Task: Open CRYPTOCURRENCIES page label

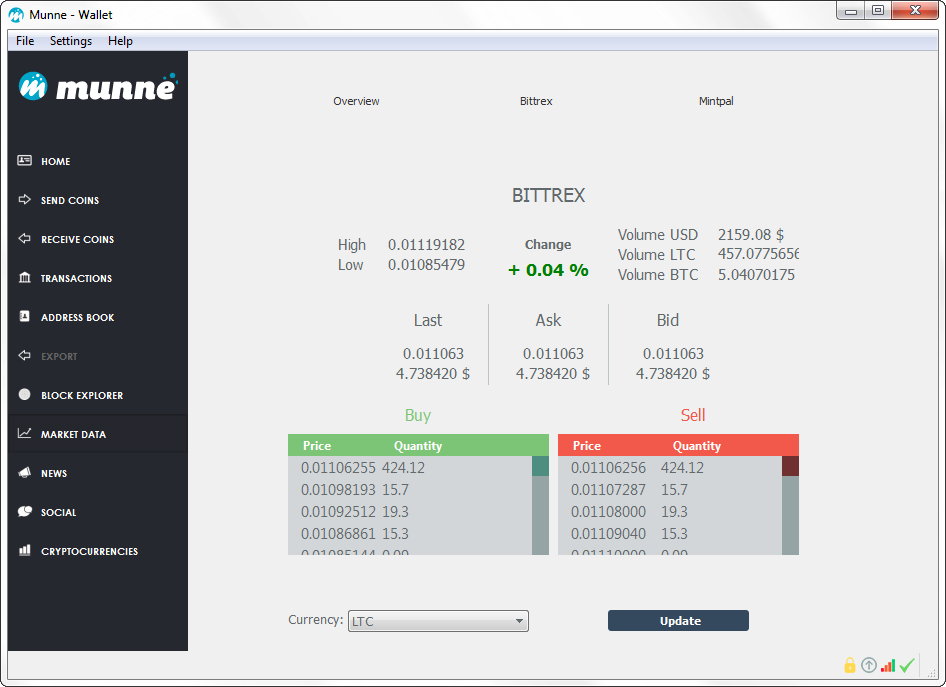Action: coord(90,552)
